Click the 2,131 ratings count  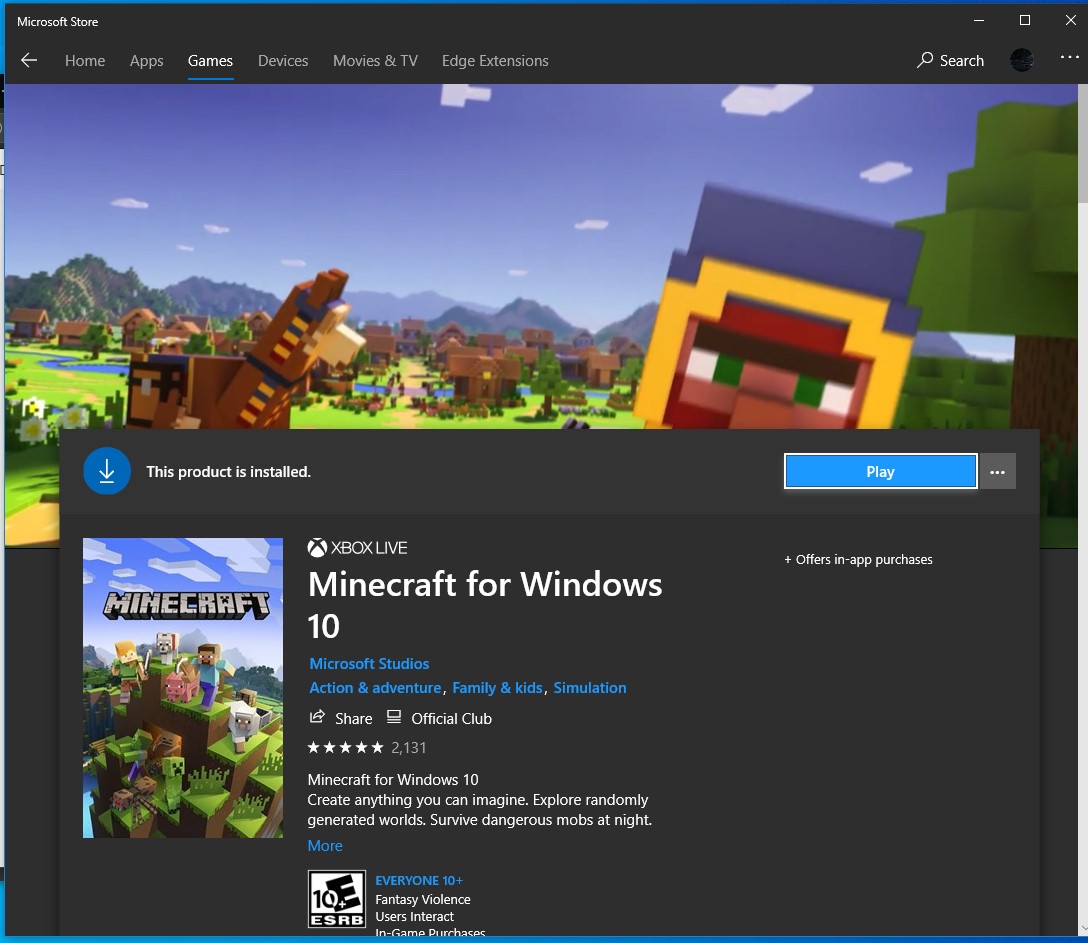409,747
